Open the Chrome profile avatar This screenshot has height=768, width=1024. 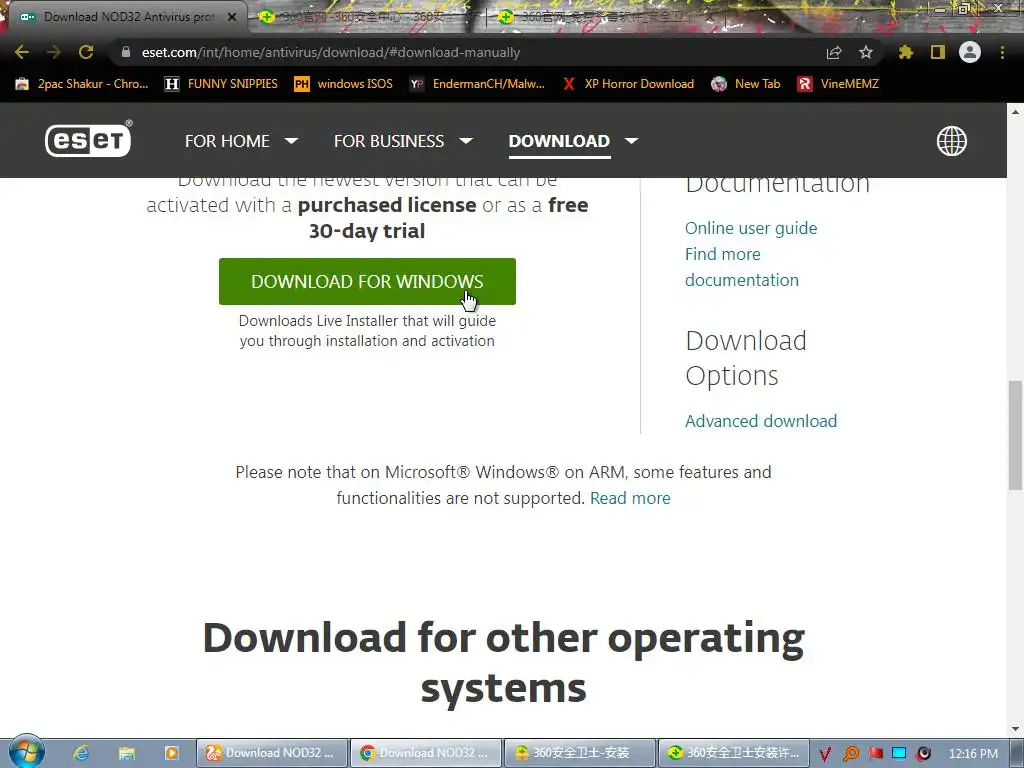coord(970,52)
